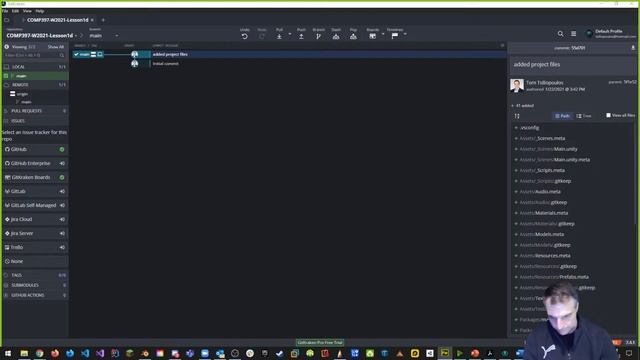Screen dimensions: 640x360
Task: Select the COMP397-W2021-Lesson1d tab
Action: [x=58, y=20]
